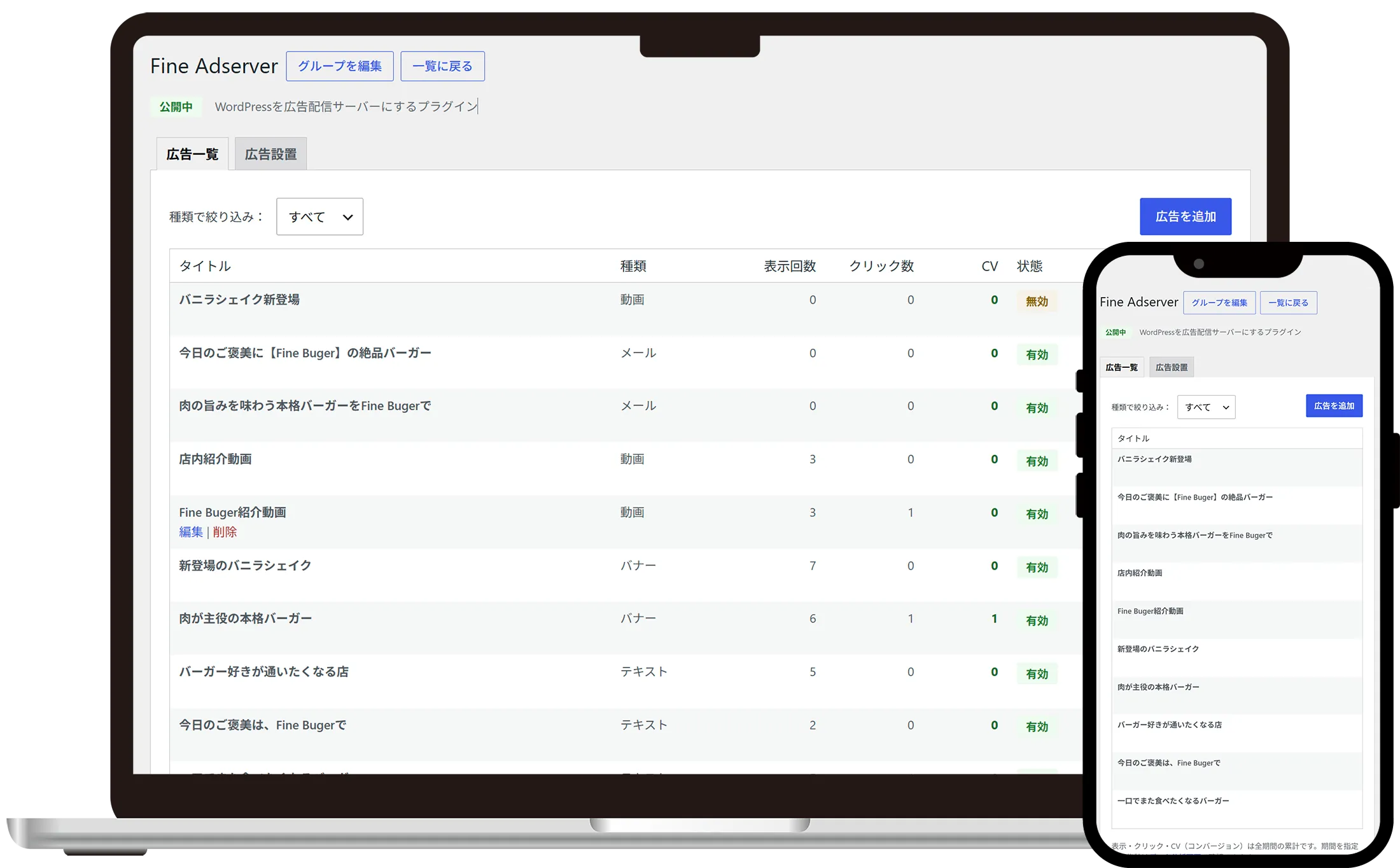Click the blue 広告を追加 button on laptop
Viewport: 1400px width, 868px height.
pyautogui.click(x=1186, y=216)
